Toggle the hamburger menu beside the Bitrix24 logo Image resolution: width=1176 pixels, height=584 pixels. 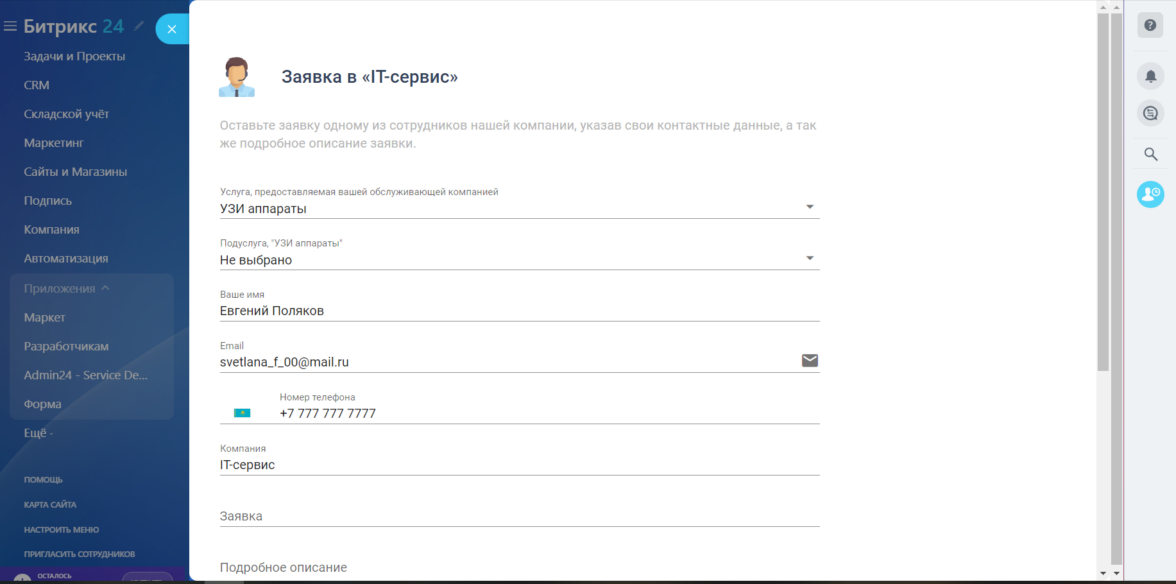[x=11, y=27]
